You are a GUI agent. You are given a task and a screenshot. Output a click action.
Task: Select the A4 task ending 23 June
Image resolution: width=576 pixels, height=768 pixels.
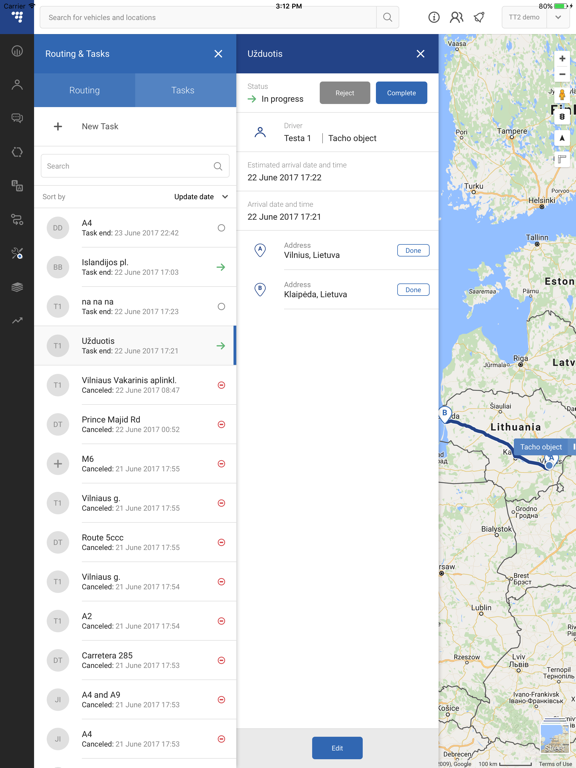[135, 228]
